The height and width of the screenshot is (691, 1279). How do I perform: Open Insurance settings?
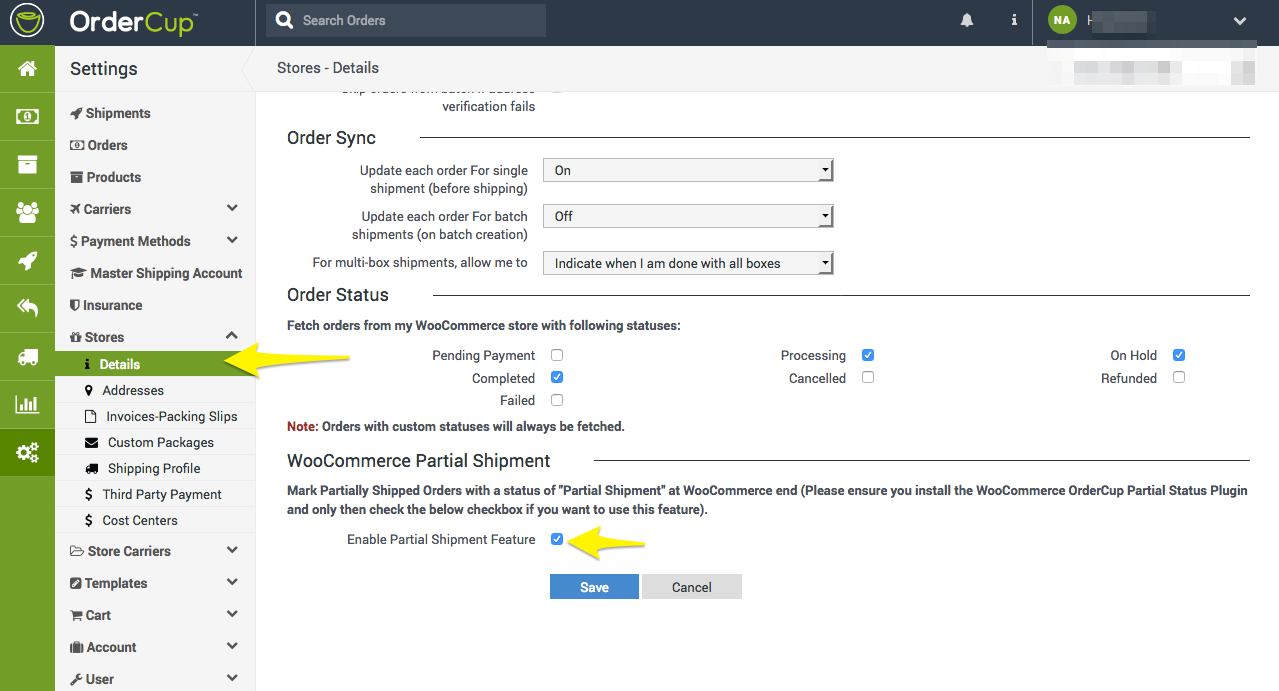click(x=106, y=305)
